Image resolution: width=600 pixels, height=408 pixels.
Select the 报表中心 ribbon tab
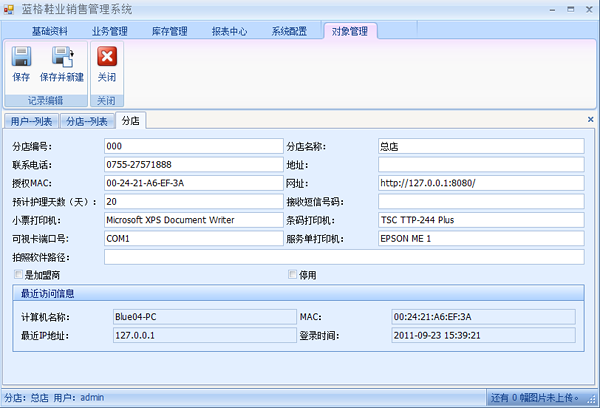(x=230, y=31)
